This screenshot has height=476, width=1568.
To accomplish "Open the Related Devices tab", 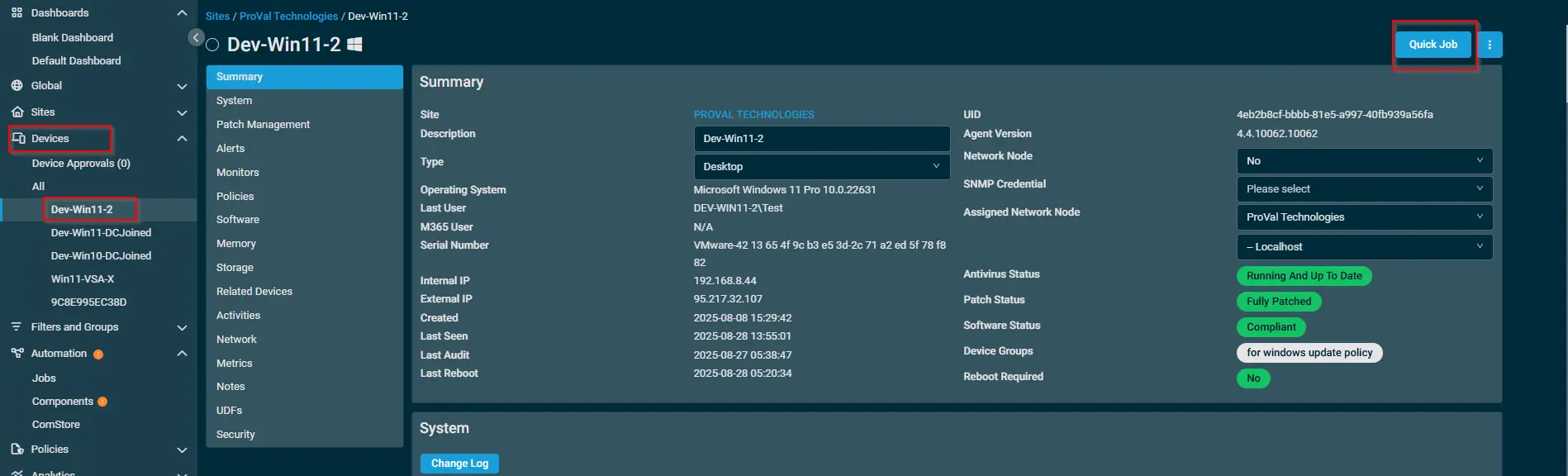I will [x=305, y=292].
